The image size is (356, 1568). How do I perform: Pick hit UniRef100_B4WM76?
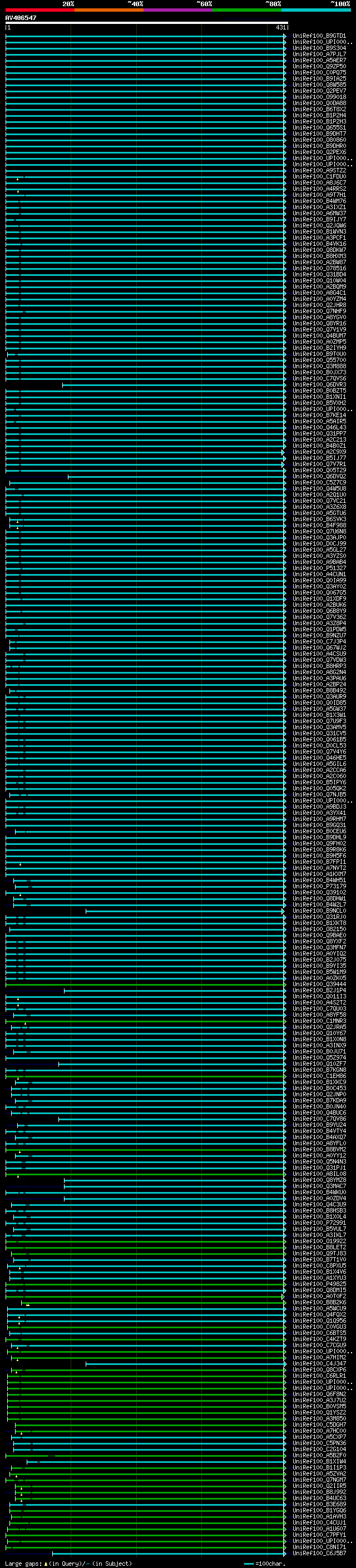click(319, 201)
